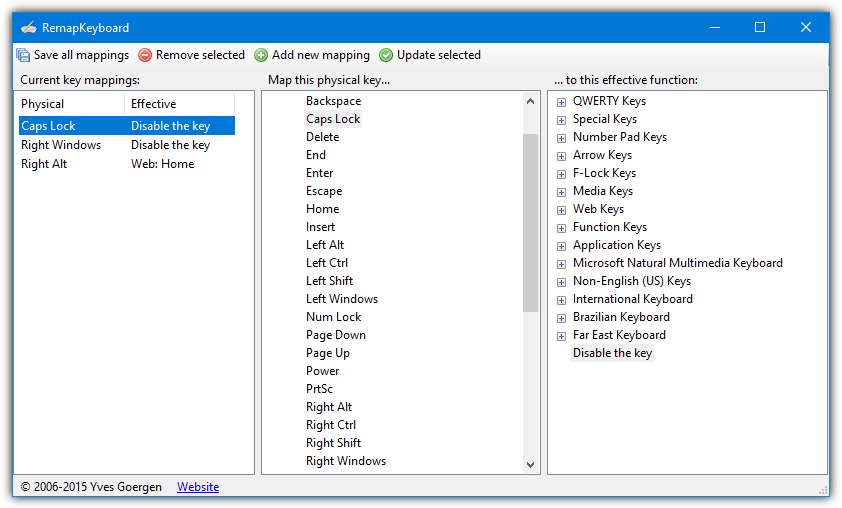This screenshot has width=842, height=508.
Task: Select Right Shift in physical key list
Action: 333,443
